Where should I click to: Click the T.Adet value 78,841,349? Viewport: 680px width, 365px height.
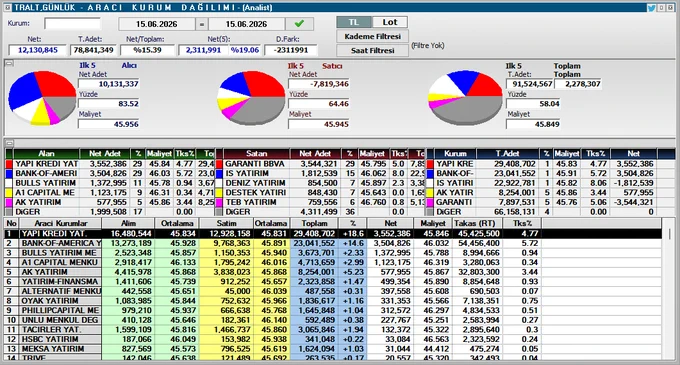click(94, 50)
